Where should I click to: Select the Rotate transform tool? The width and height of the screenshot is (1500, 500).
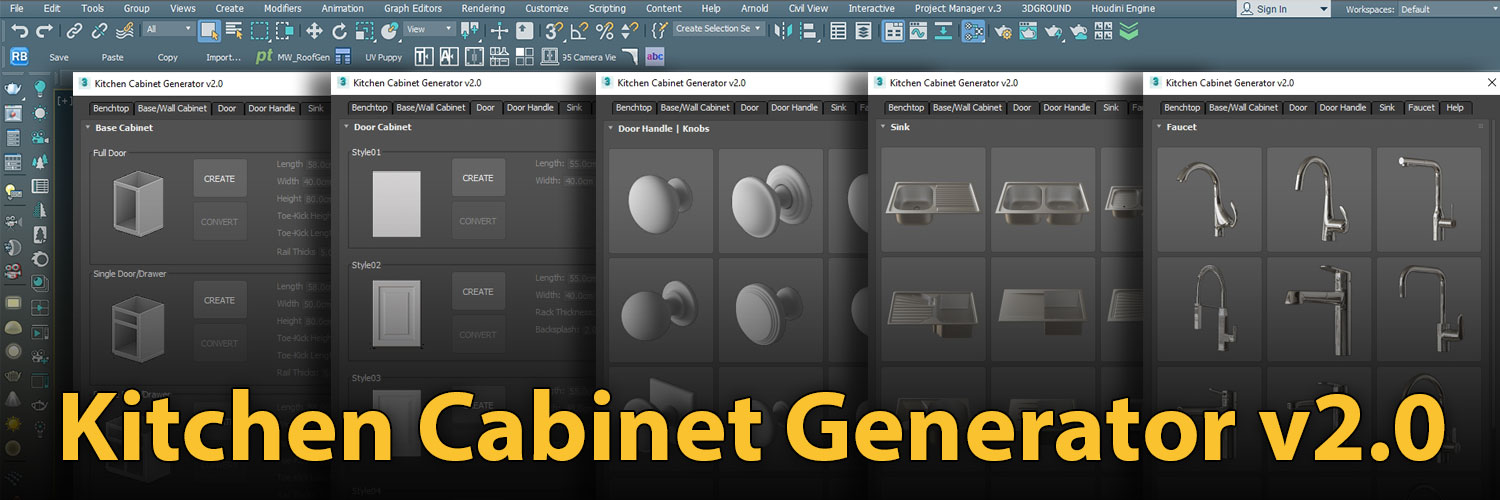pos(340,31)
